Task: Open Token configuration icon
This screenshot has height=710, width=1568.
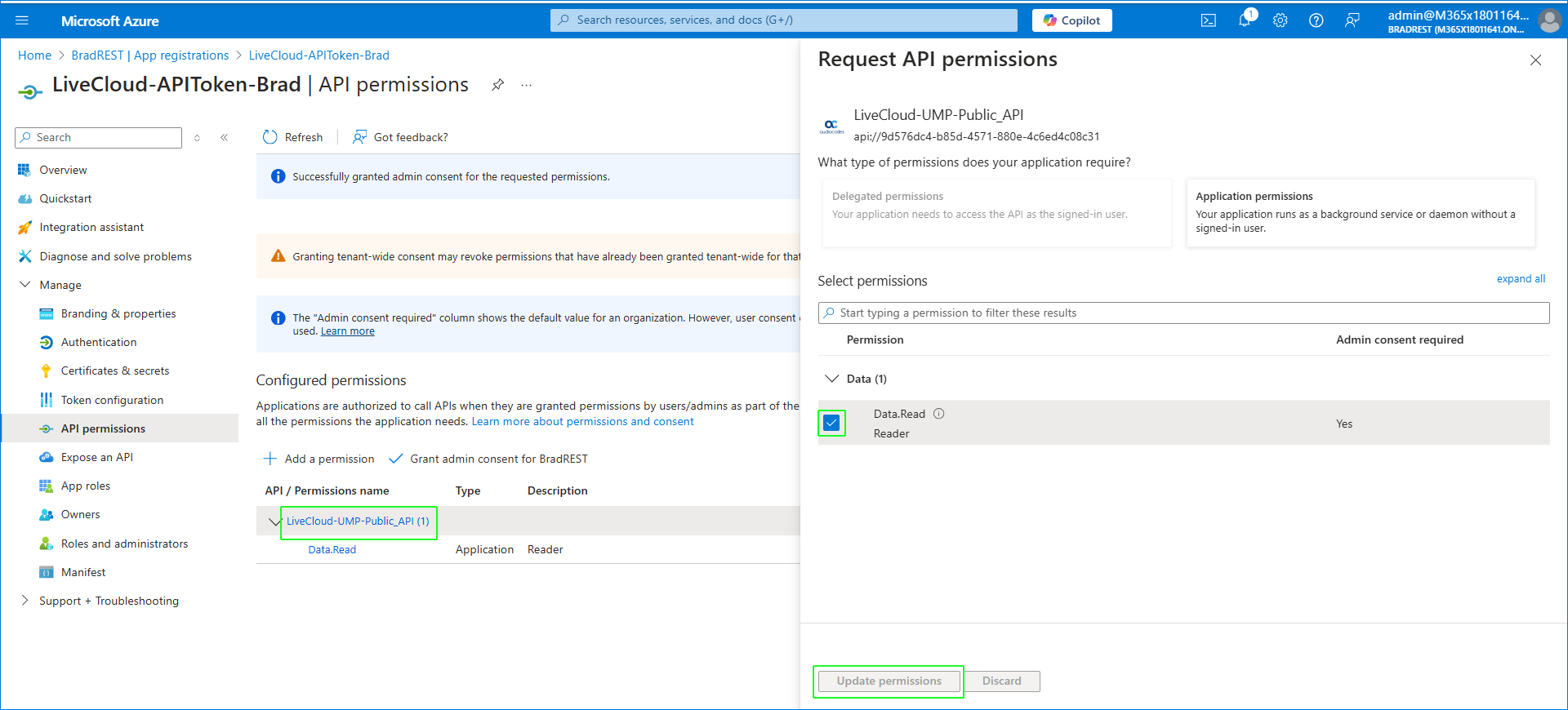Action: point(47,400)
